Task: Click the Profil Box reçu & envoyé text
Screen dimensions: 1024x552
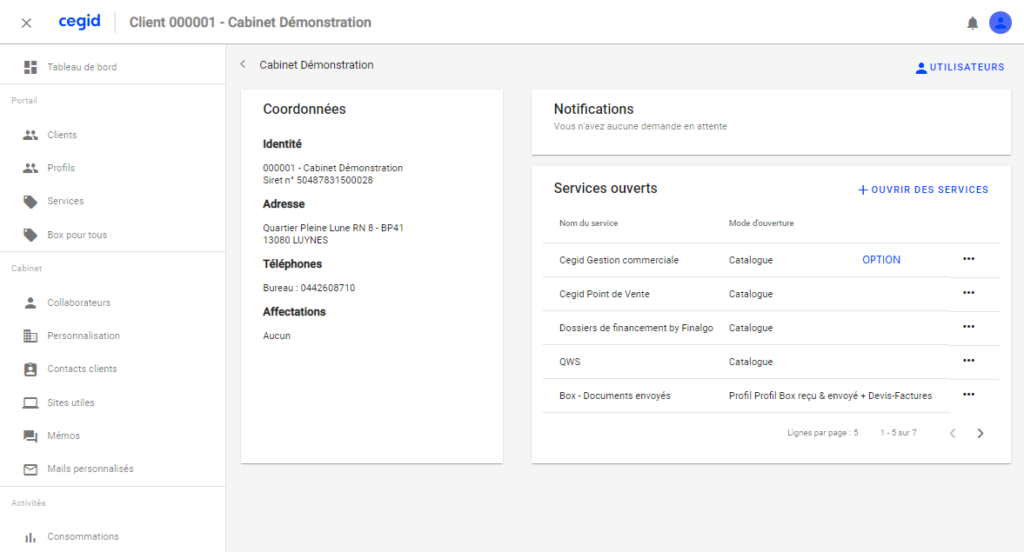Action: (x=830, y=396)
